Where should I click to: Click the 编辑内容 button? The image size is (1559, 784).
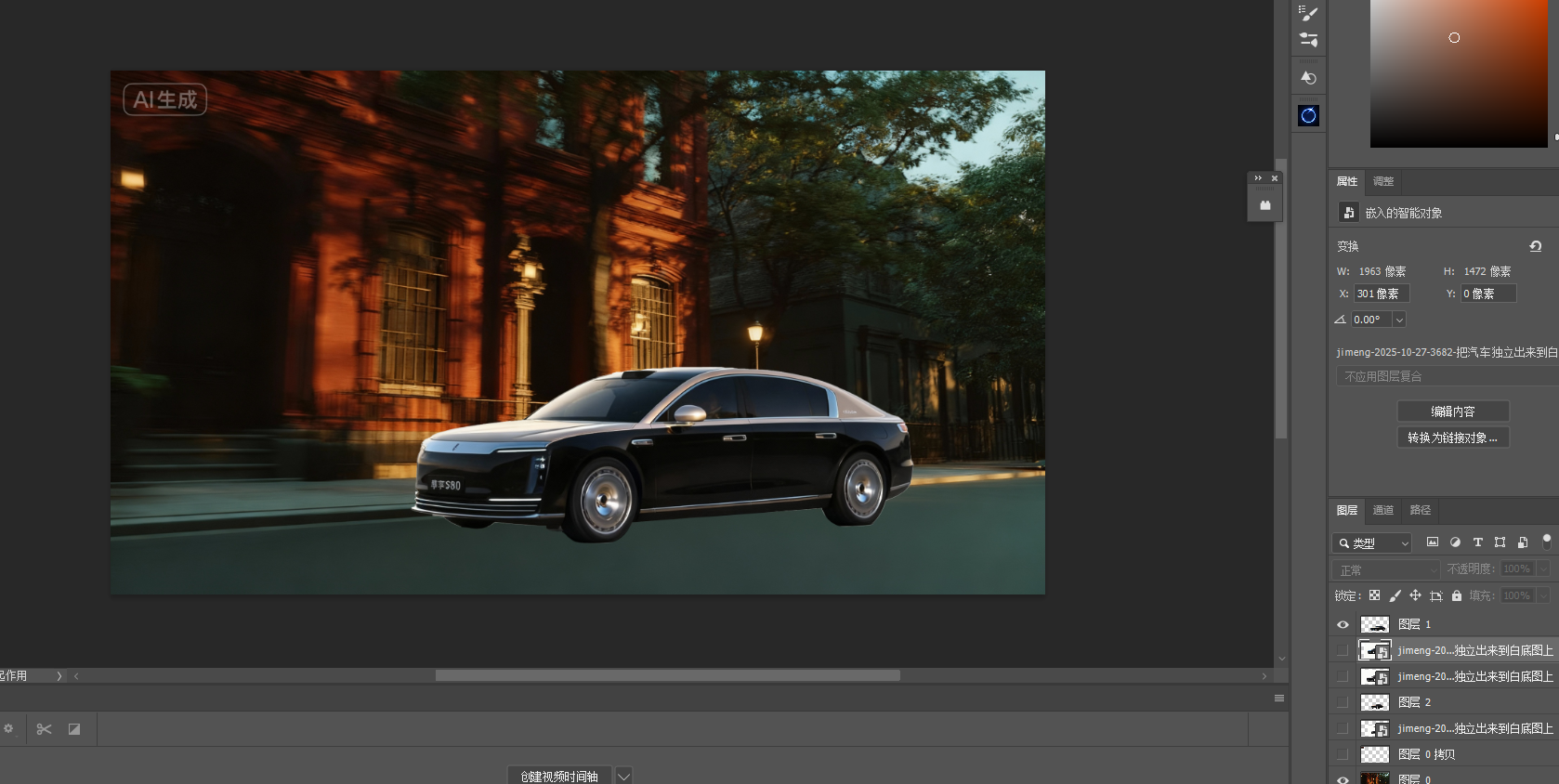(x=1452, y=412)
